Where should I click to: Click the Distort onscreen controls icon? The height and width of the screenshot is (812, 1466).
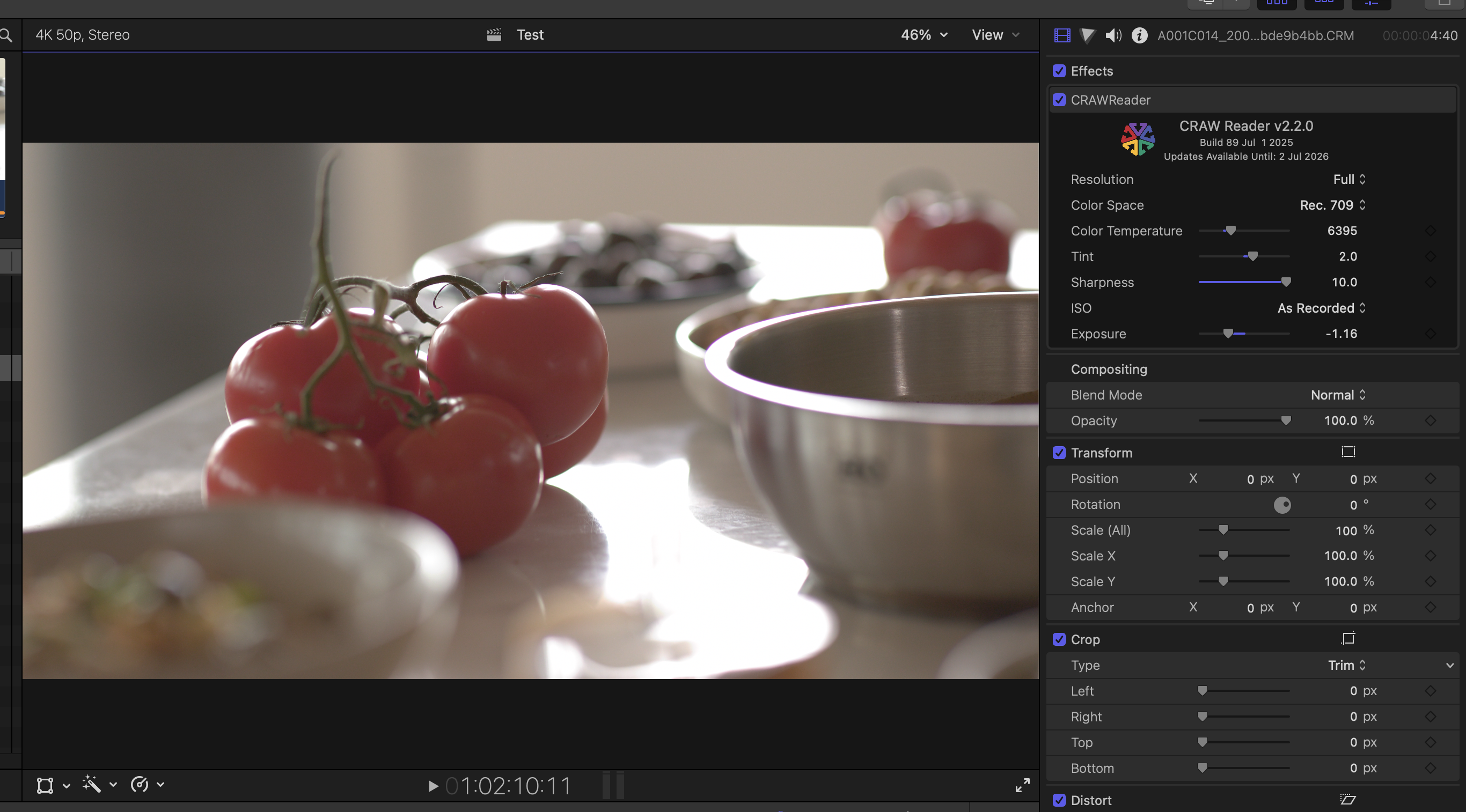1348,800
